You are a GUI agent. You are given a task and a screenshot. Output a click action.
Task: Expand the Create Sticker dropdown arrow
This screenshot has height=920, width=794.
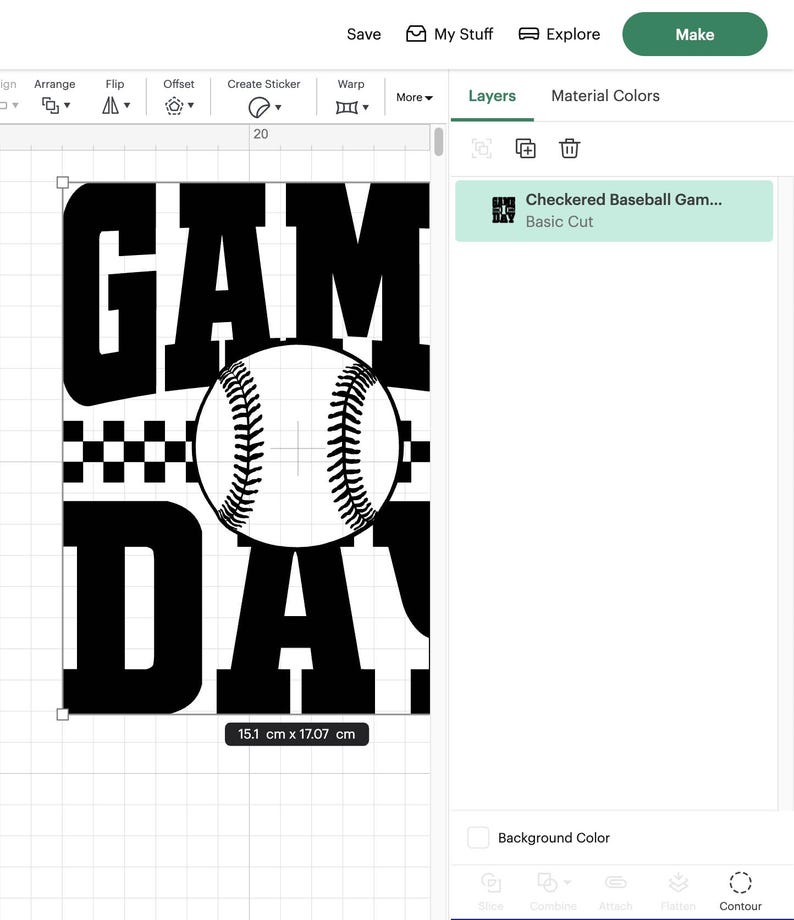click(x=278, y=107)
